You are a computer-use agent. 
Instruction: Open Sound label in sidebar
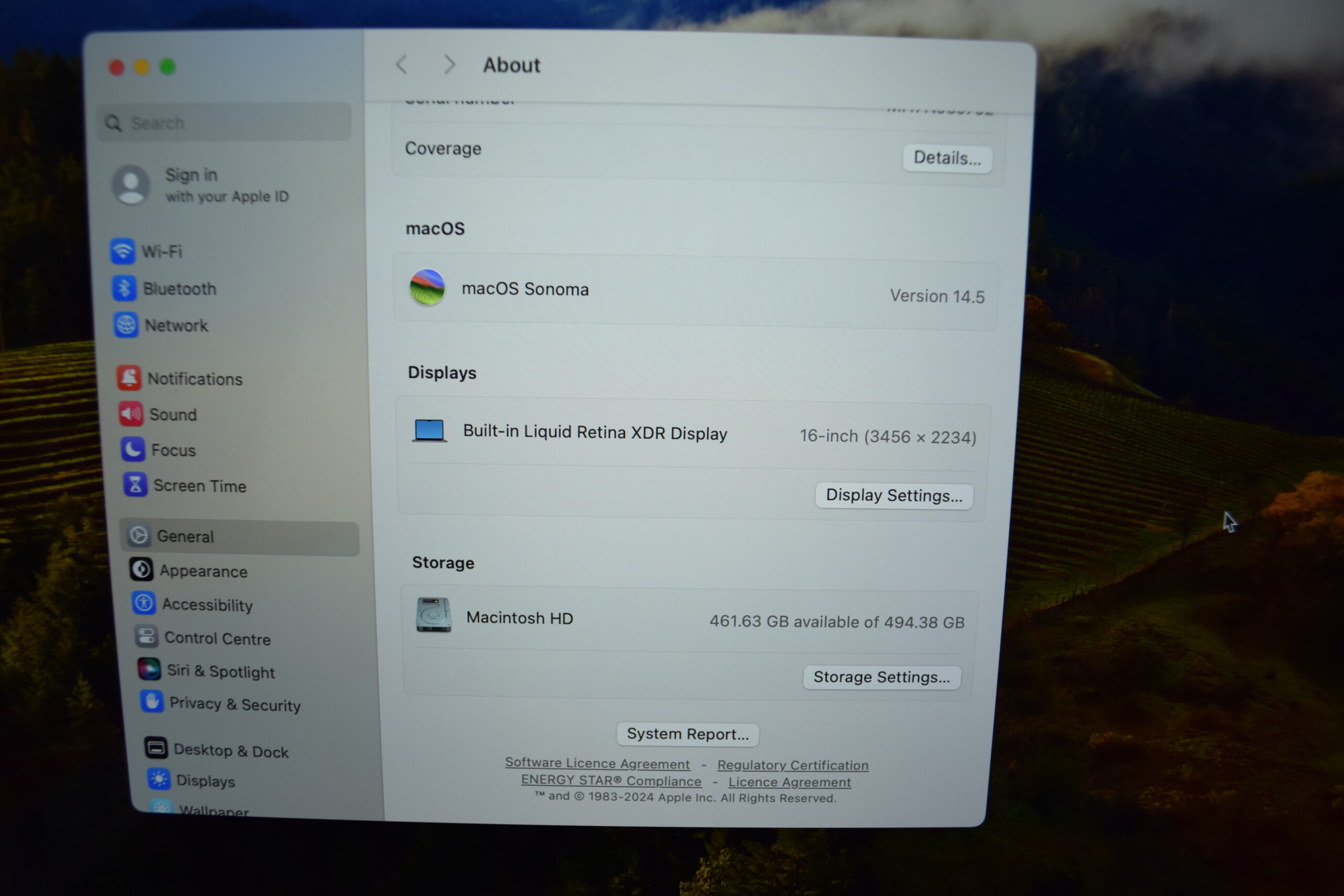tap(173, 415)
